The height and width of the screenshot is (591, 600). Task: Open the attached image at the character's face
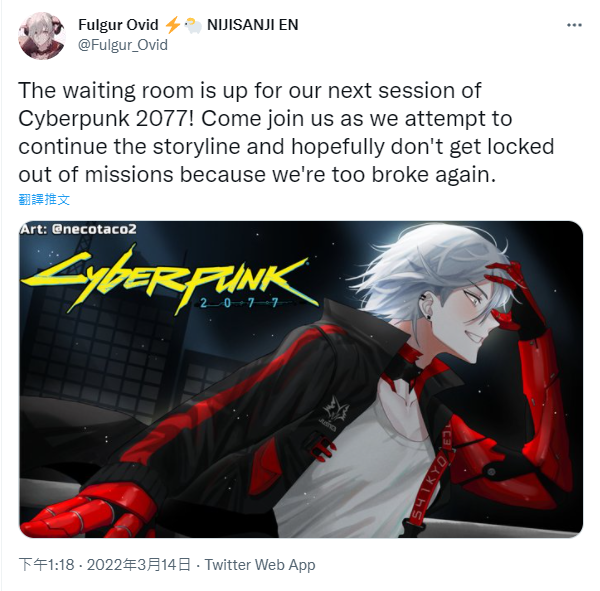(473, 316)
